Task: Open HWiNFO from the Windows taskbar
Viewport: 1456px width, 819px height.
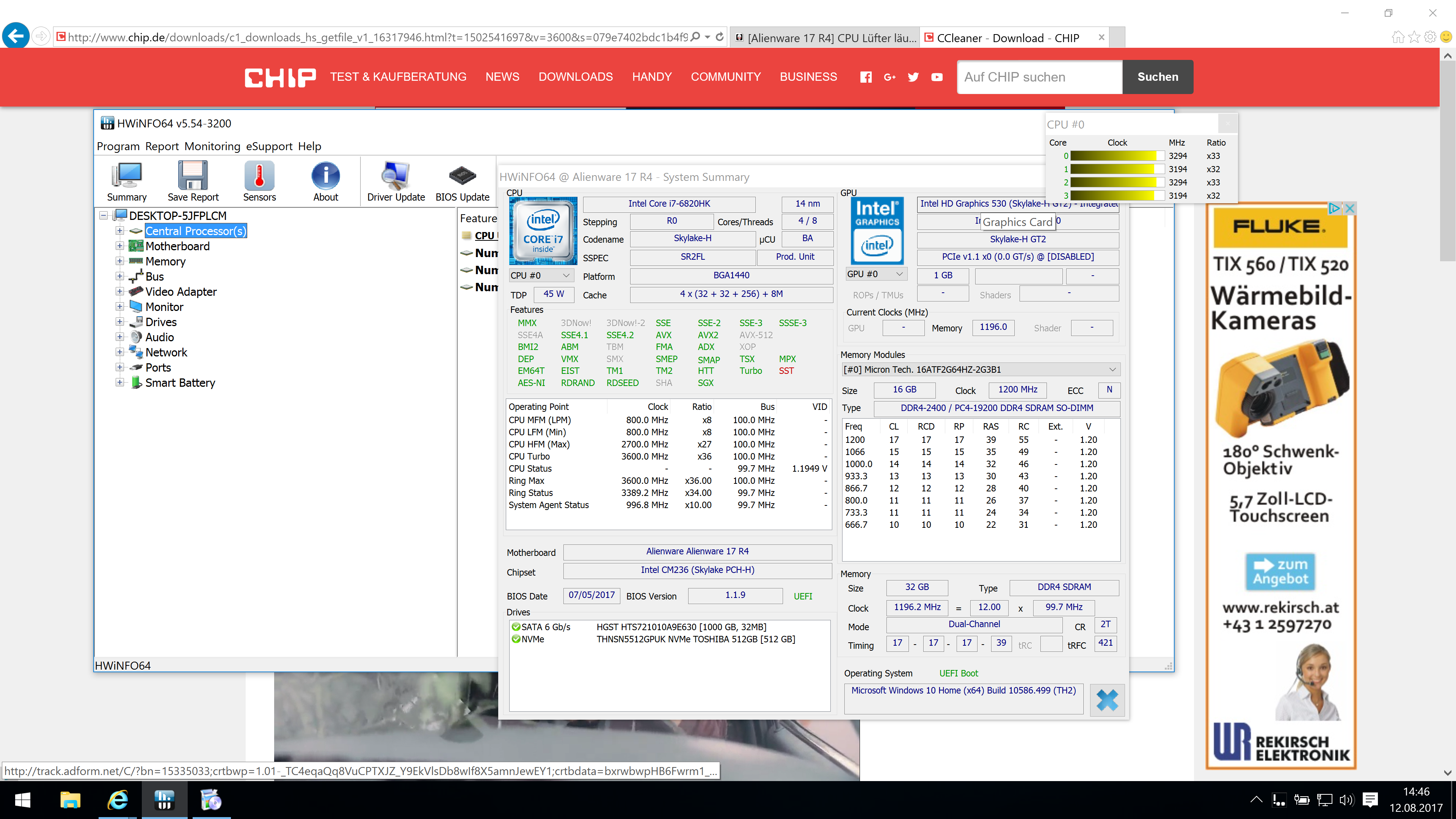Action: 165,800
